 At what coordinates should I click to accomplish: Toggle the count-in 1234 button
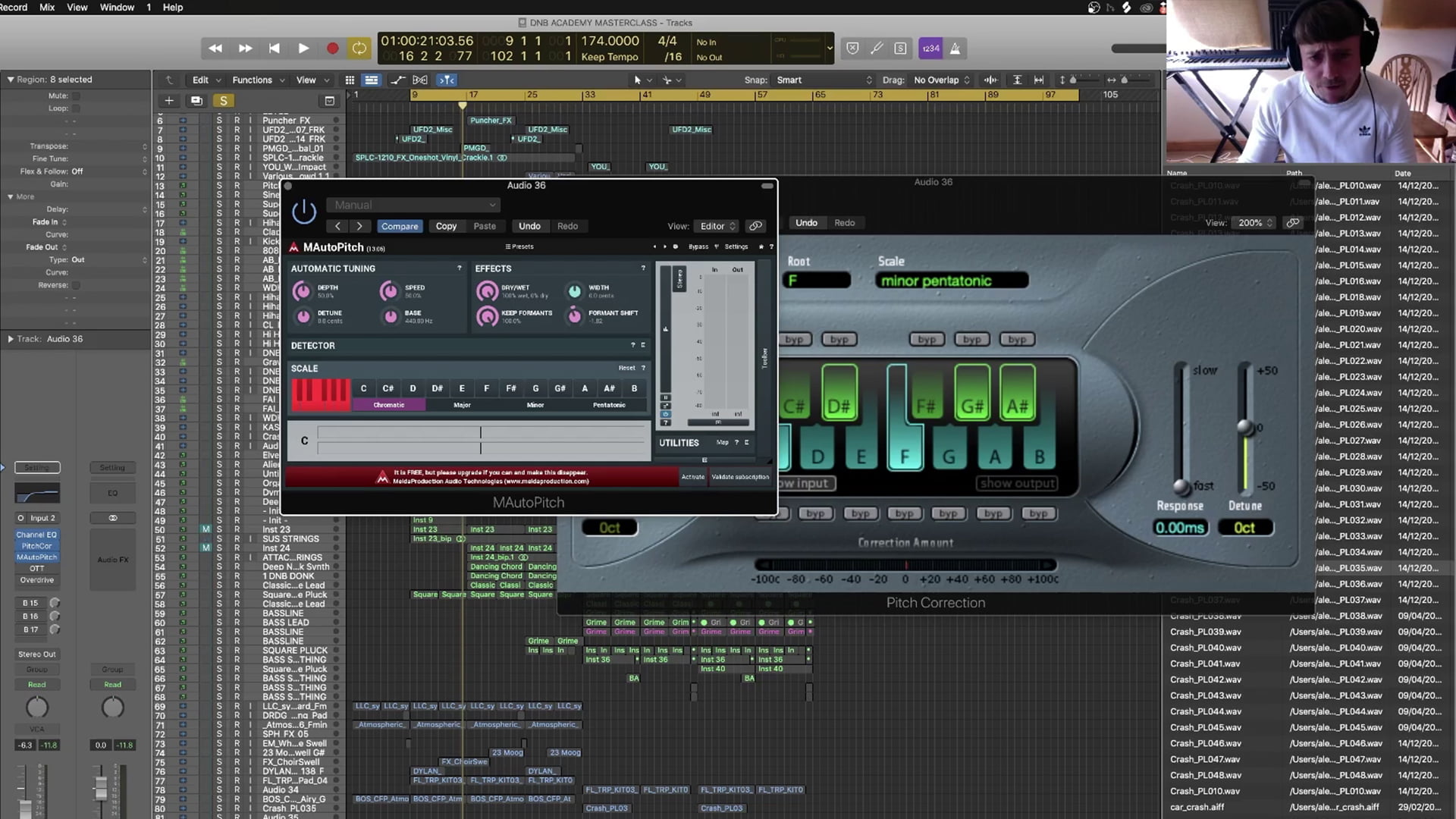[930, 49]
